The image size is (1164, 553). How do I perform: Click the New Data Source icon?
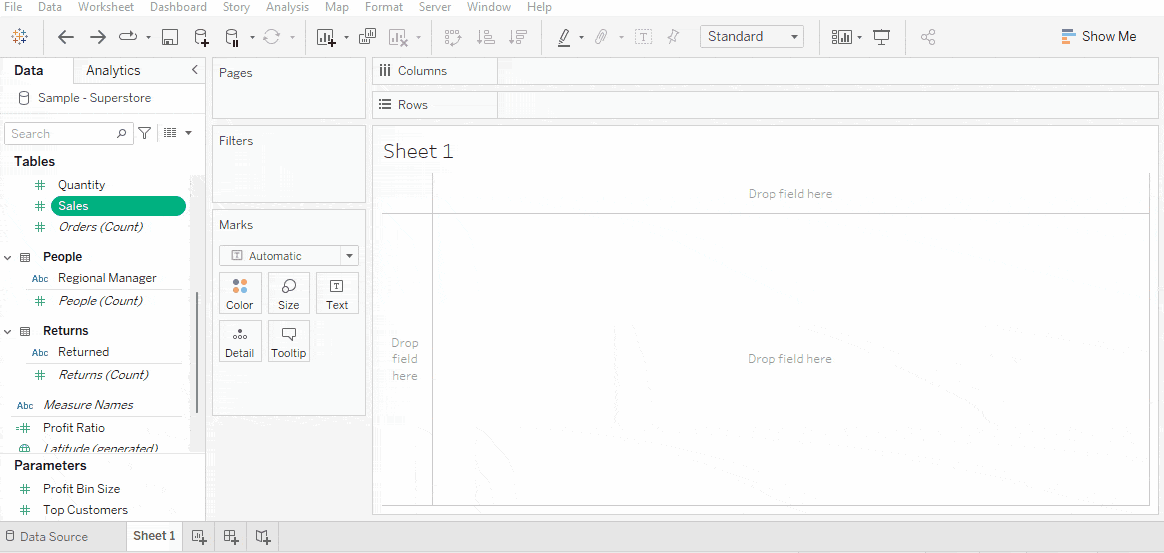pyautogui.click(x=201, y=37)
